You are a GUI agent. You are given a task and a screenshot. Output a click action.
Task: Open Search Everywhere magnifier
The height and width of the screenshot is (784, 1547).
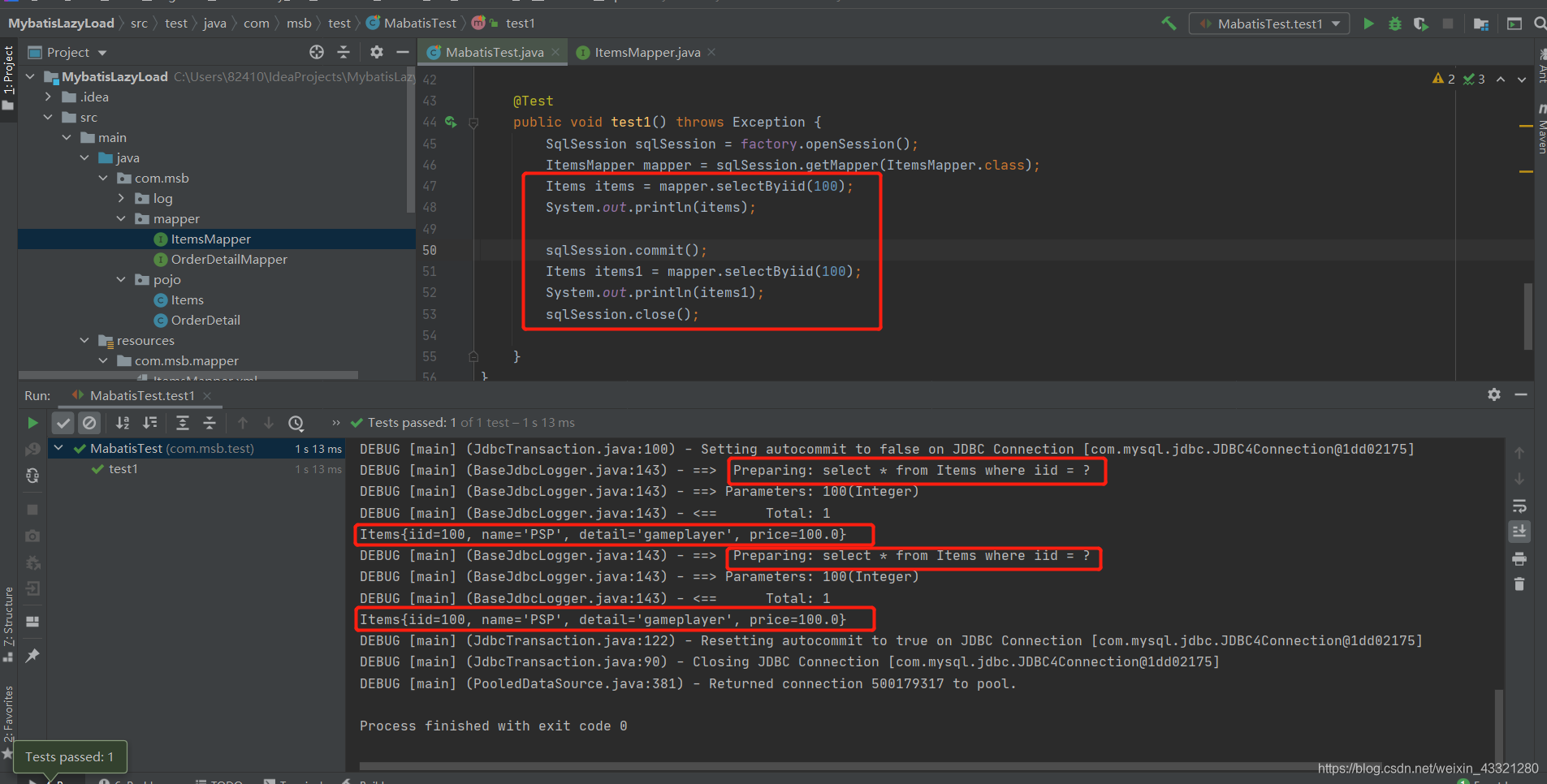[x=1540, y=24]
